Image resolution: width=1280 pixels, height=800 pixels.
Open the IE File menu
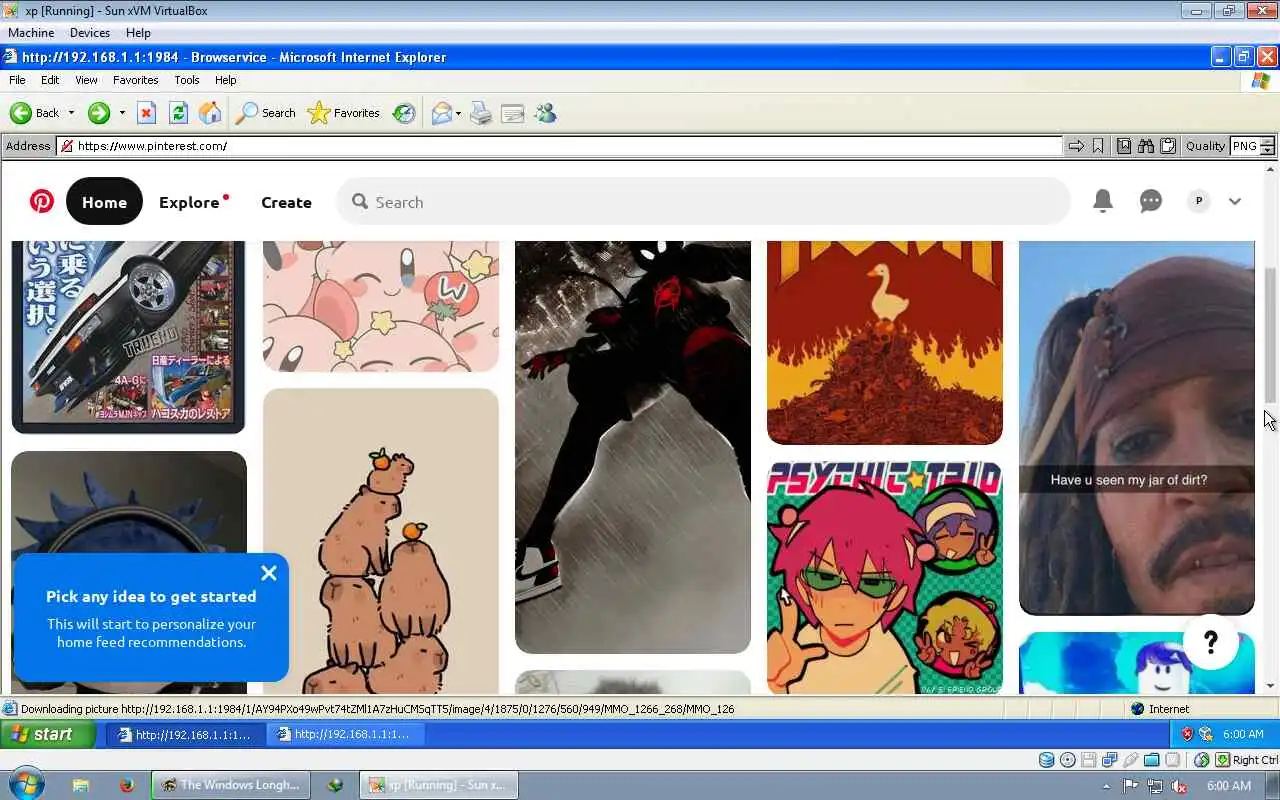point(17,80)
